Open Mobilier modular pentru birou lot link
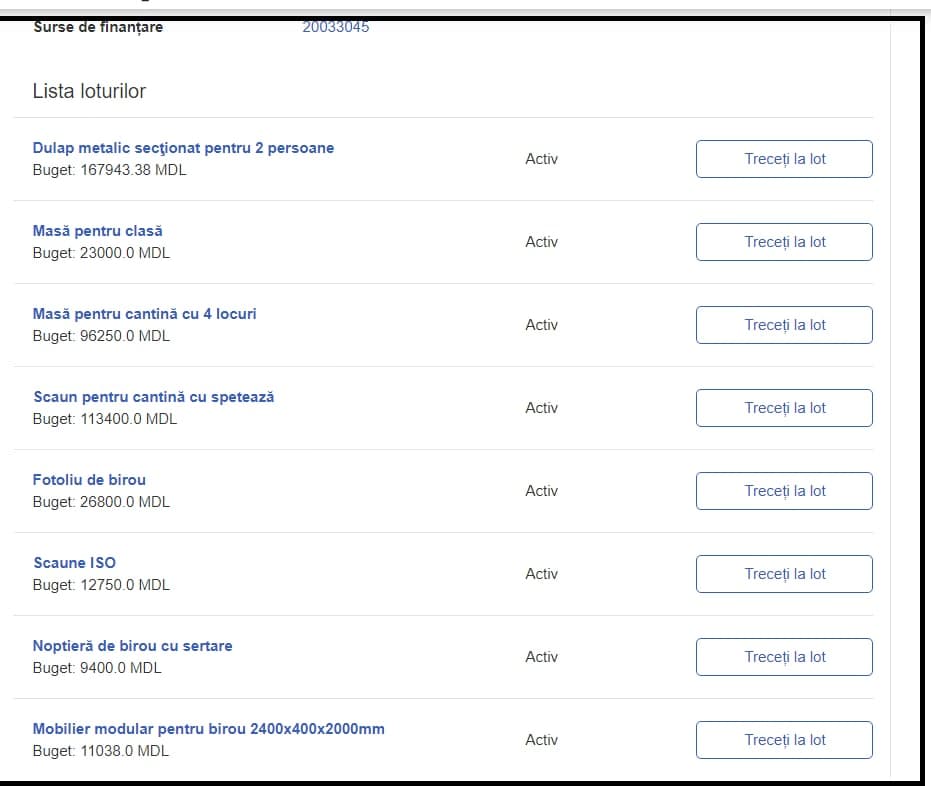Viewport: 931px width, 786px height. click(208, 729)
